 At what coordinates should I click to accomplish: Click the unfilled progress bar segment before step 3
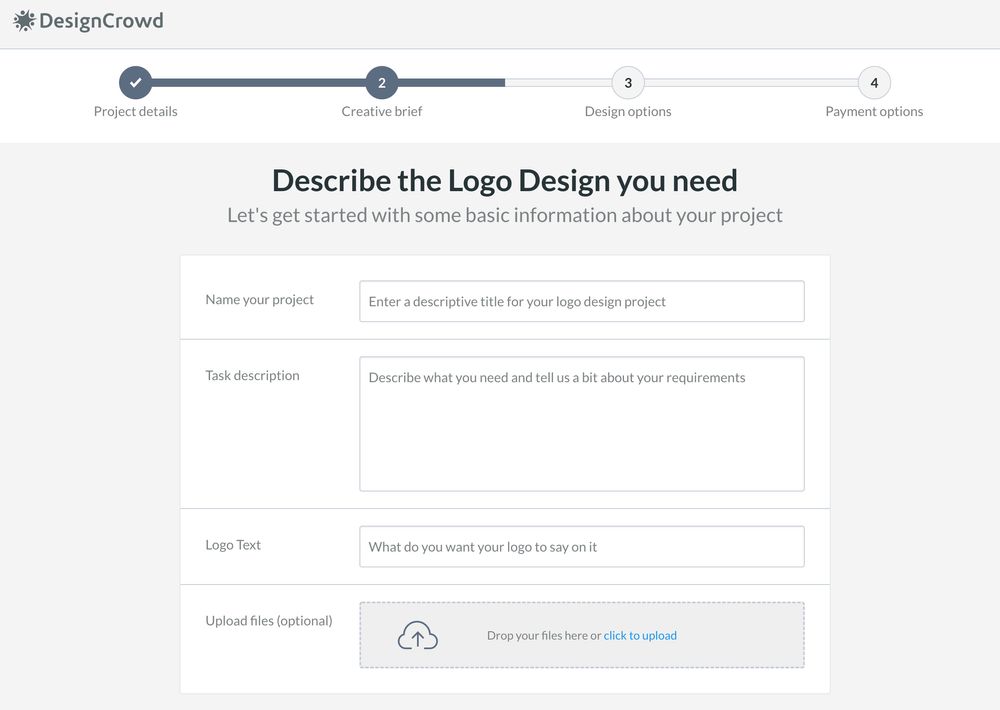click(559, 83)
